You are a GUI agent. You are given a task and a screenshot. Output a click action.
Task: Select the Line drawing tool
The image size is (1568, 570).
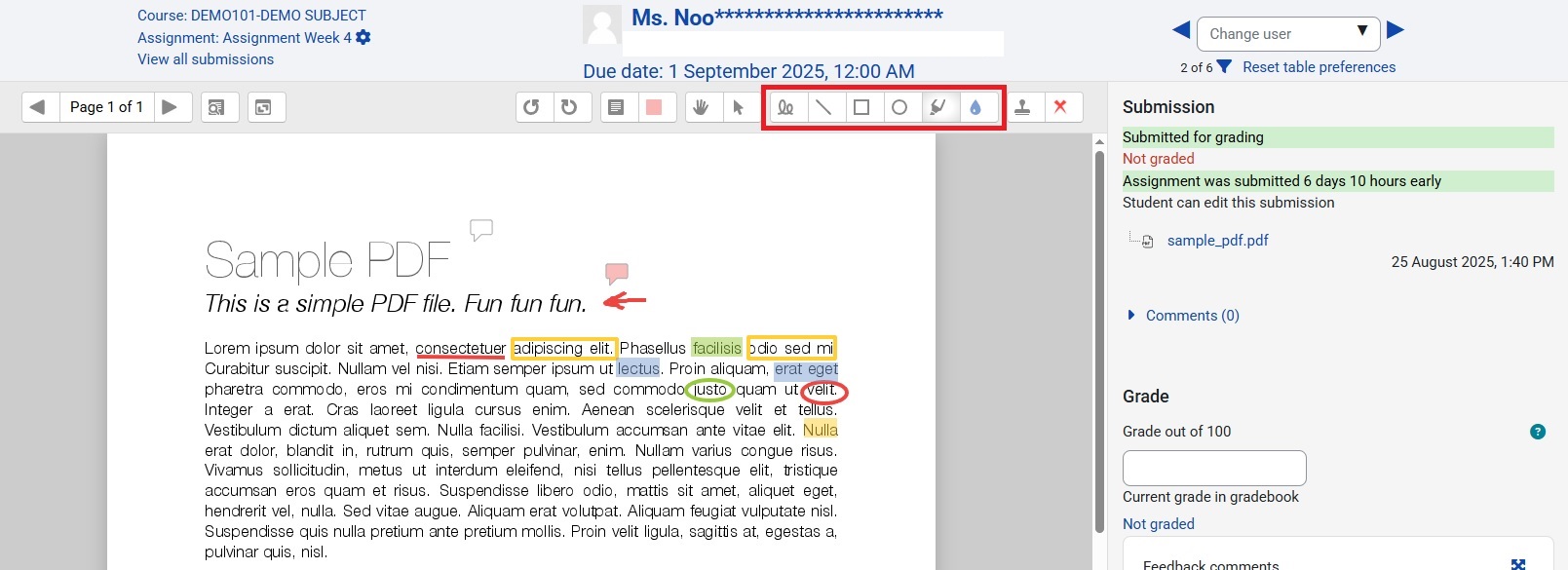823,107
